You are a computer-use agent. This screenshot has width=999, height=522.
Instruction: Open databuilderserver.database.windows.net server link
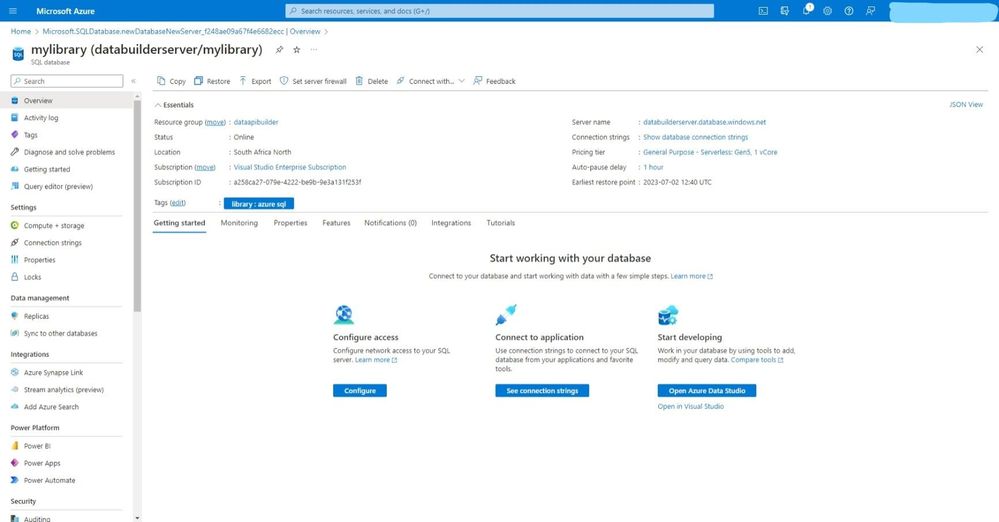pos(705,122)
